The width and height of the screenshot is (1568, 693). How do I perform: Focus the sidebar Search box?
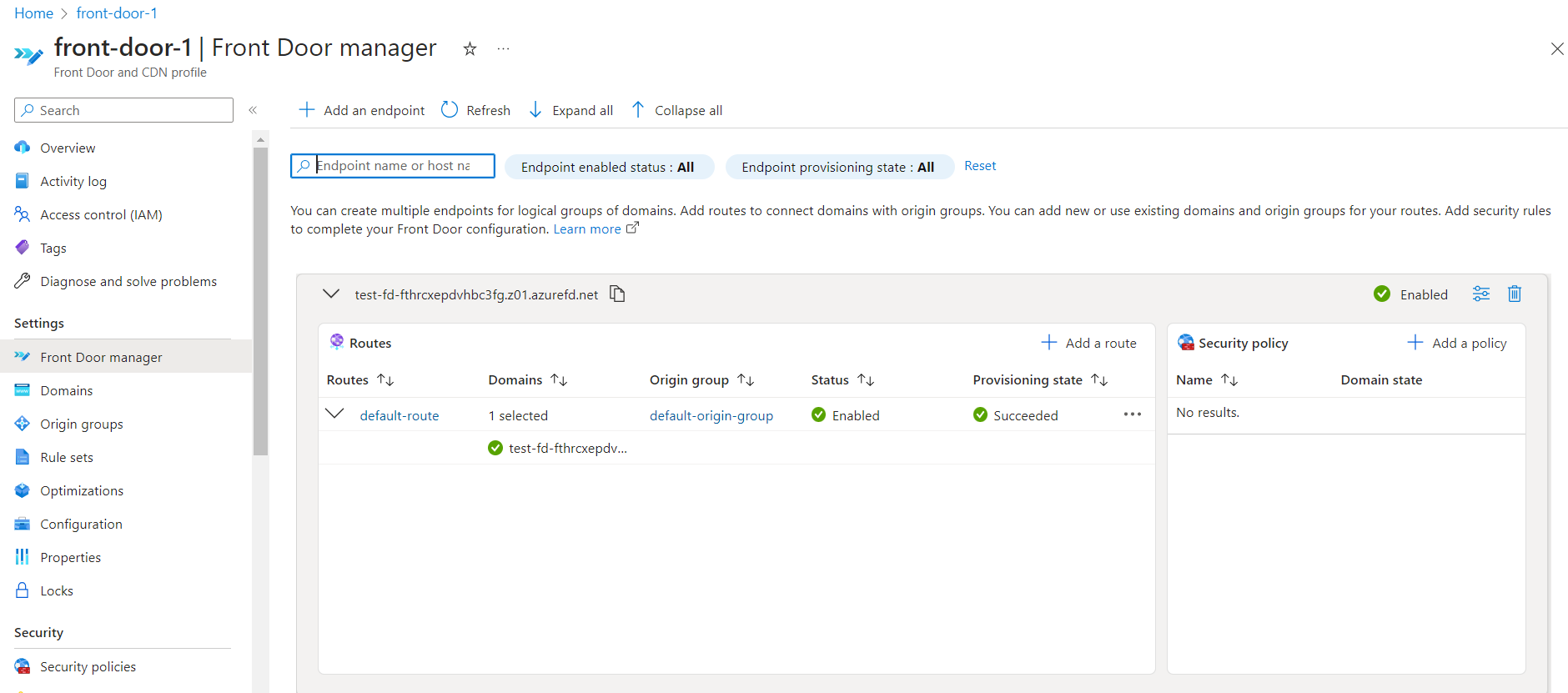coord(123,110)
